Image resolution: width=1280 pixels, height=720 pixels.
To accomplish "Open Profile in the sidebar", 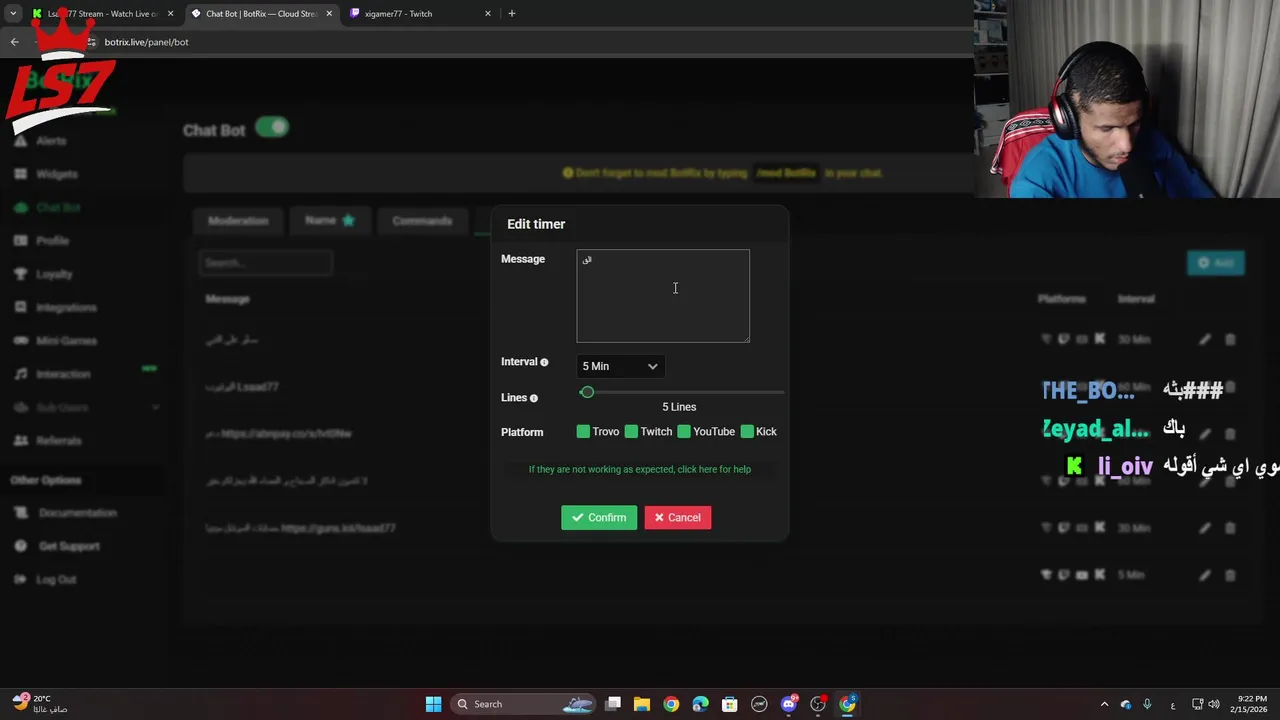I will (53, 241).
